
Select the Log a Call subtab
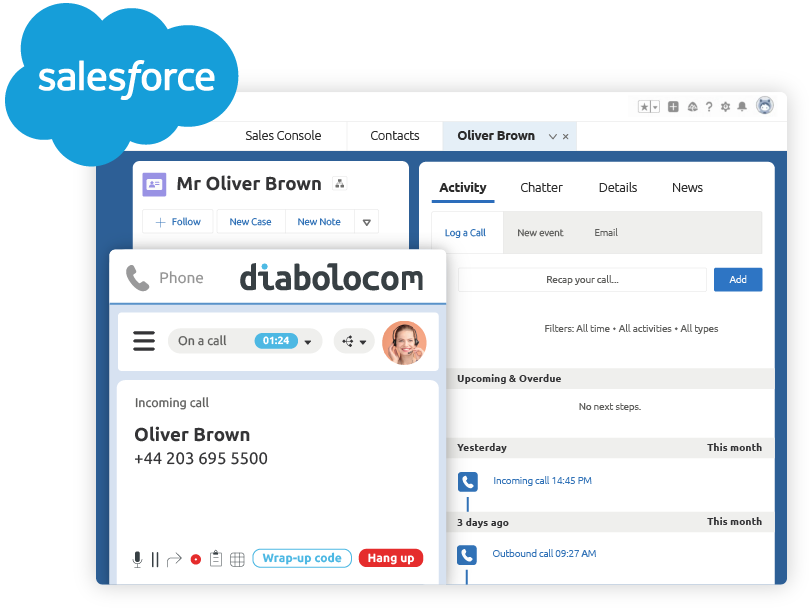pyautogui.click(x=465, y=233)
